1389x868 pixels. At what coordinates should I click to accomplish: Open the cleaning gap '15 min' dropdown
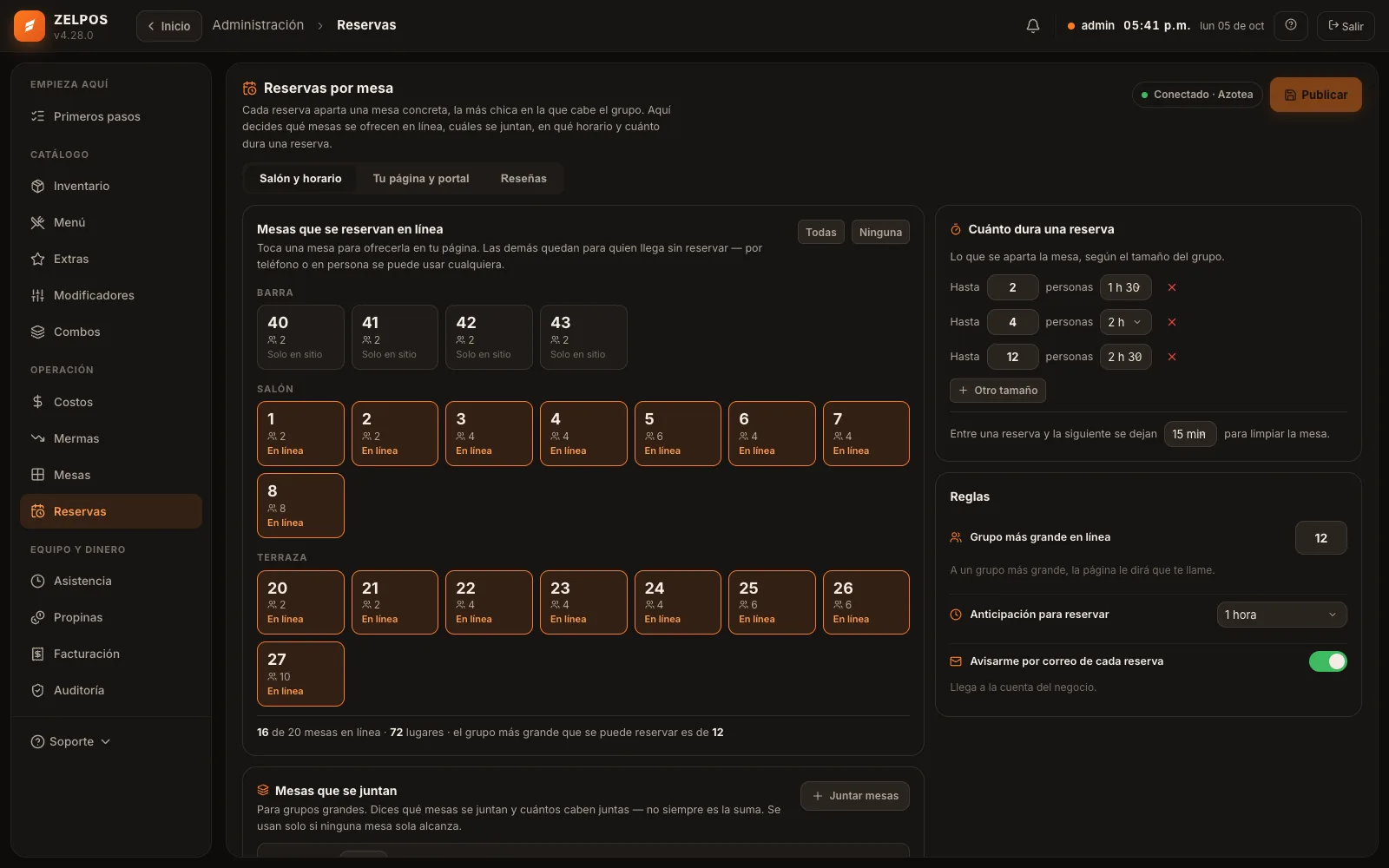click(1190, 434)
